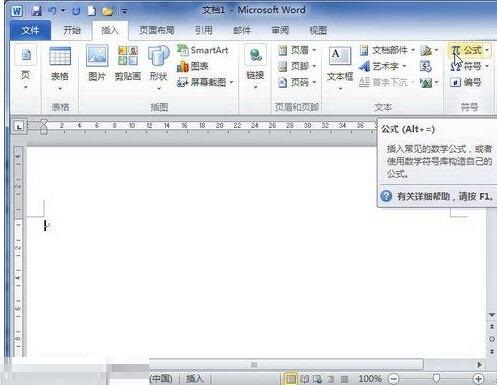Open 文档部件 (Quick Parts) menu
Viewport: 497px width, 385px height.
387,50
